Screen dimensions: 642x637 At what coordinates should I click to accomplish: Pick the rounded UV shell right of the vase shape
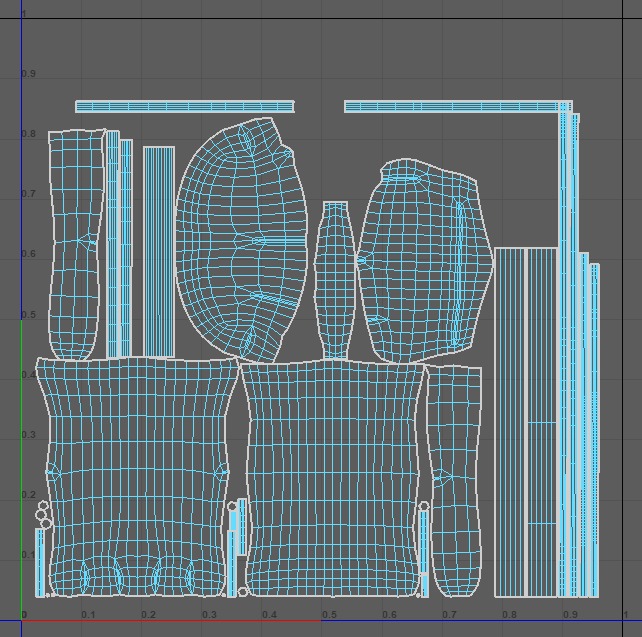point(425,261)
